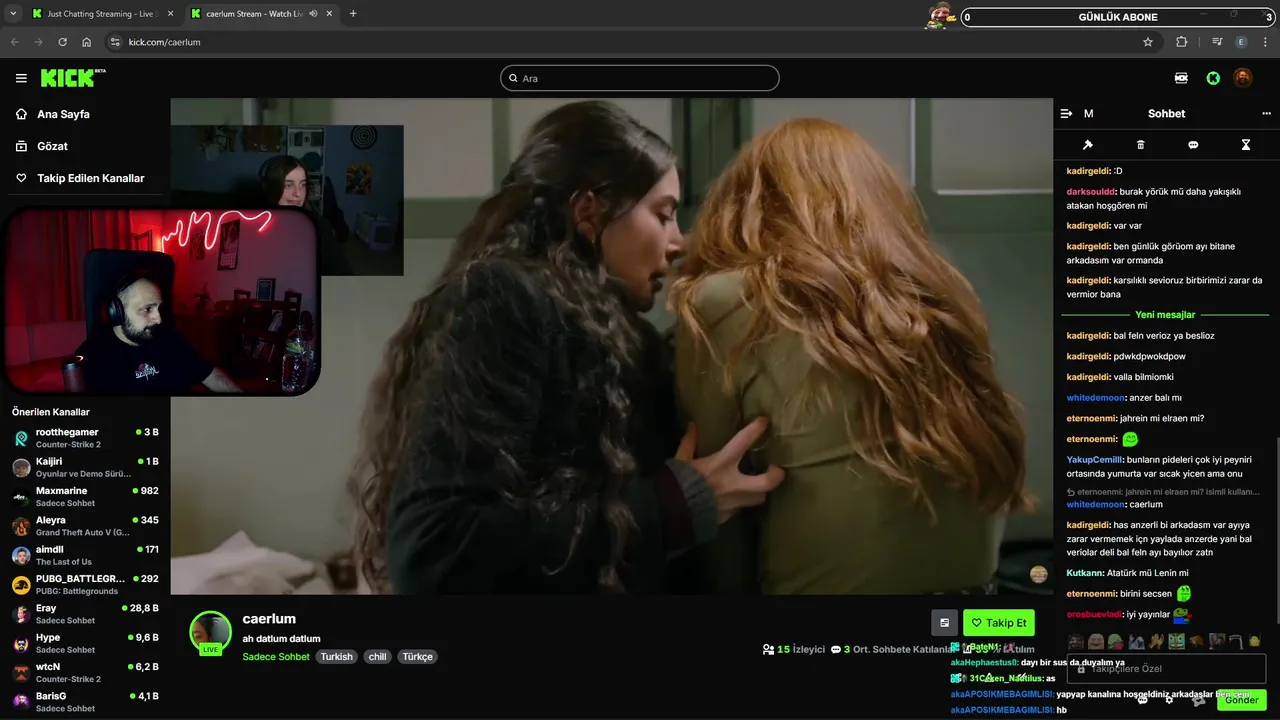Open the stream dashboard camera icon
The image size is (1280, 720).
click(x=1181, y=78)
